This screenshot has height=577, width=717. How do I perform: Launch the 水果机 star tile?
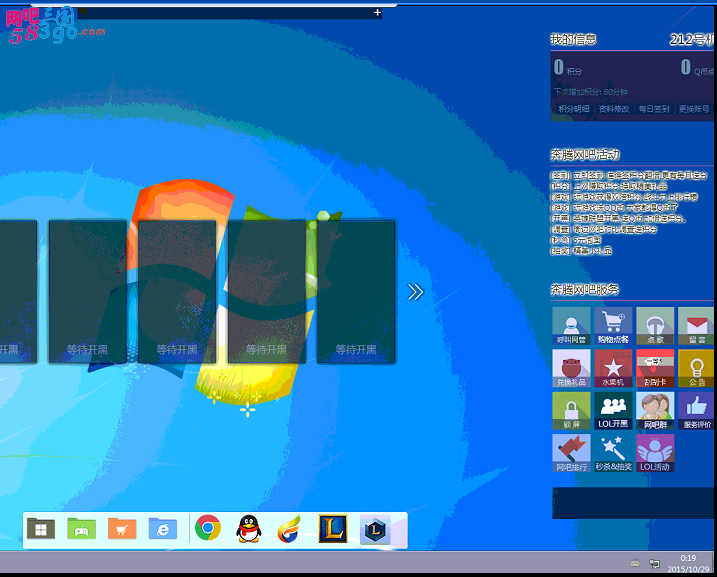click(613, 369)
